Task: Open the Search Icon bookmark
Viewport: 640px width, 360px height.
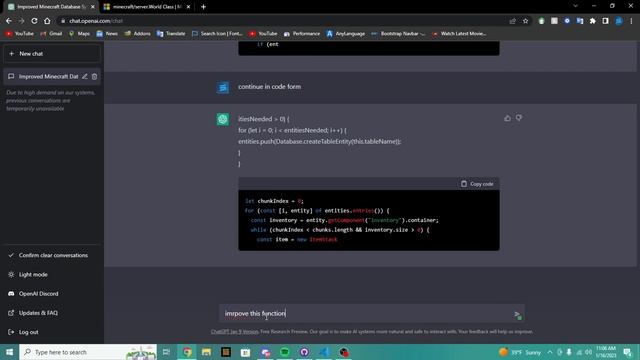Action: coord(217,33)
